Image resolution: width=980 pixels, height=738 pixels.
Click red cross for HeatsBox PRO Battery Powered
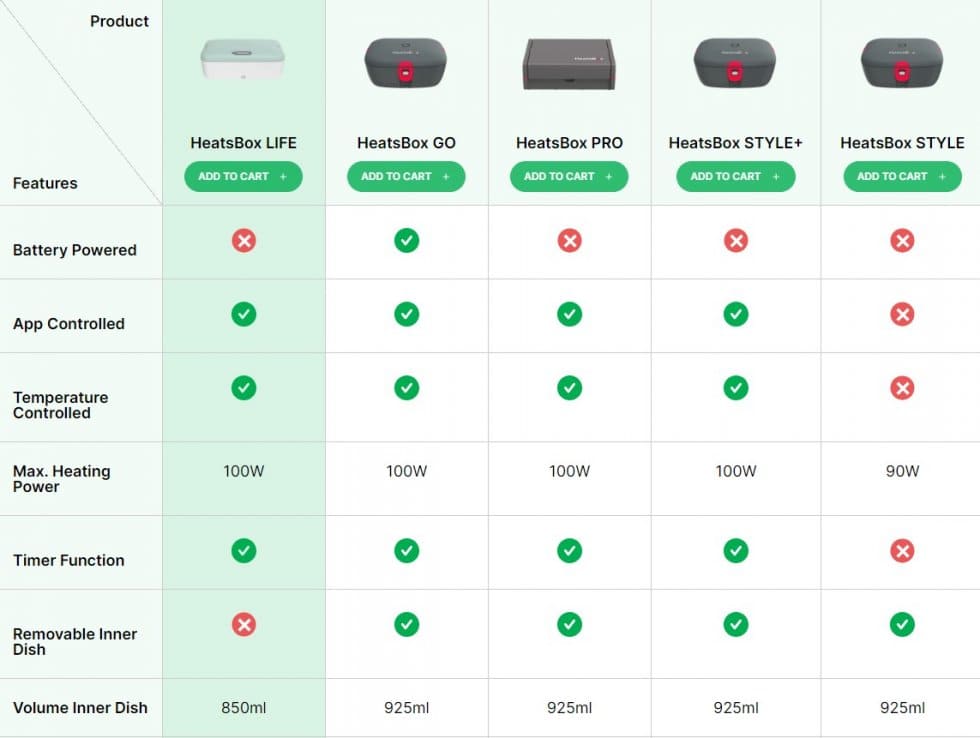click(x=569, y=240)
